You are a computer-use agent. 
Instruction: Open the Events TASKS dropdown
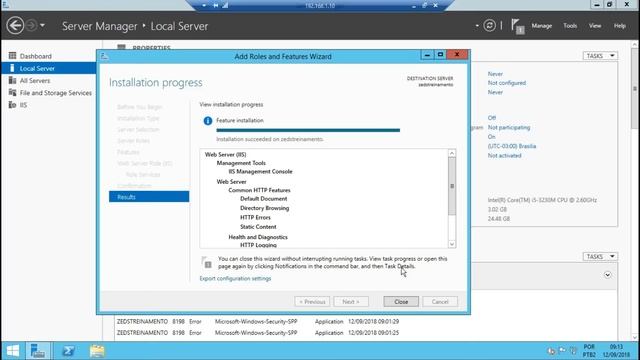point(600,256)
